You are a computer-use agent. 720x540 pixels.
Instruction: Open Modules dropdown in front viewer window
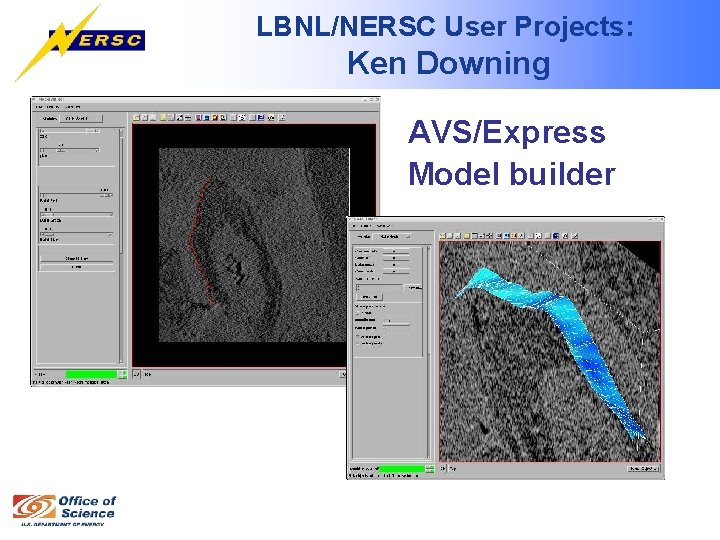coord(393,236)
